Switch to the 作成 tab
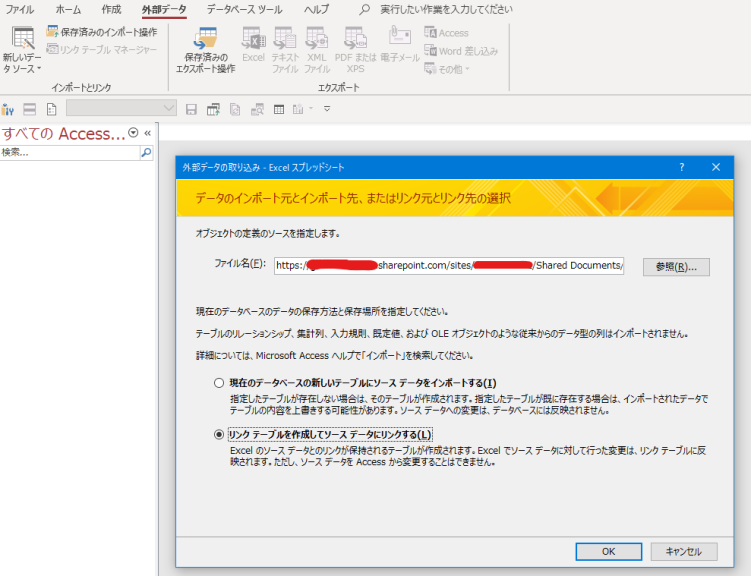Viewport: 751px width, 576px height. point(111,9)
